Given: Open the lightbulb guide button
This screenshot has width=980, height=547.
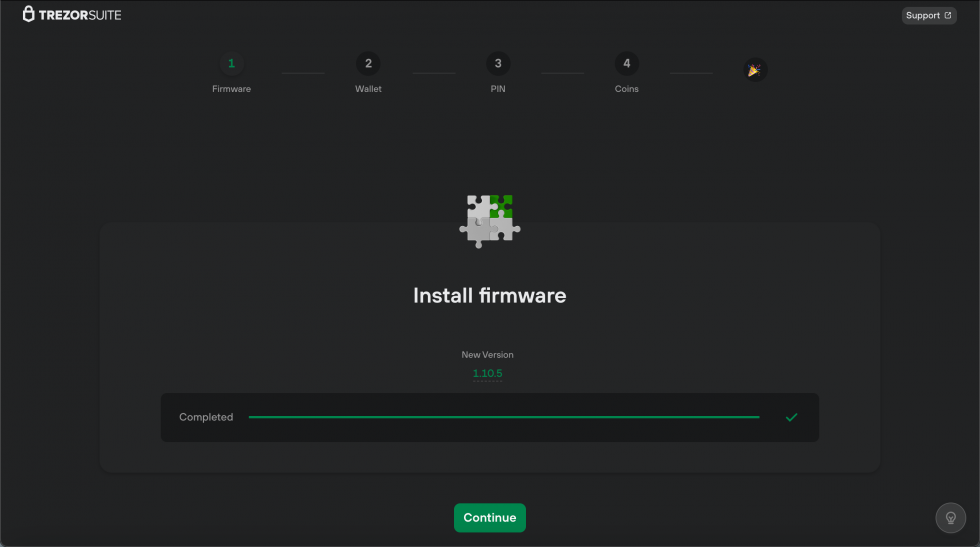Looking at the screenshot, I should click(951, 518).
